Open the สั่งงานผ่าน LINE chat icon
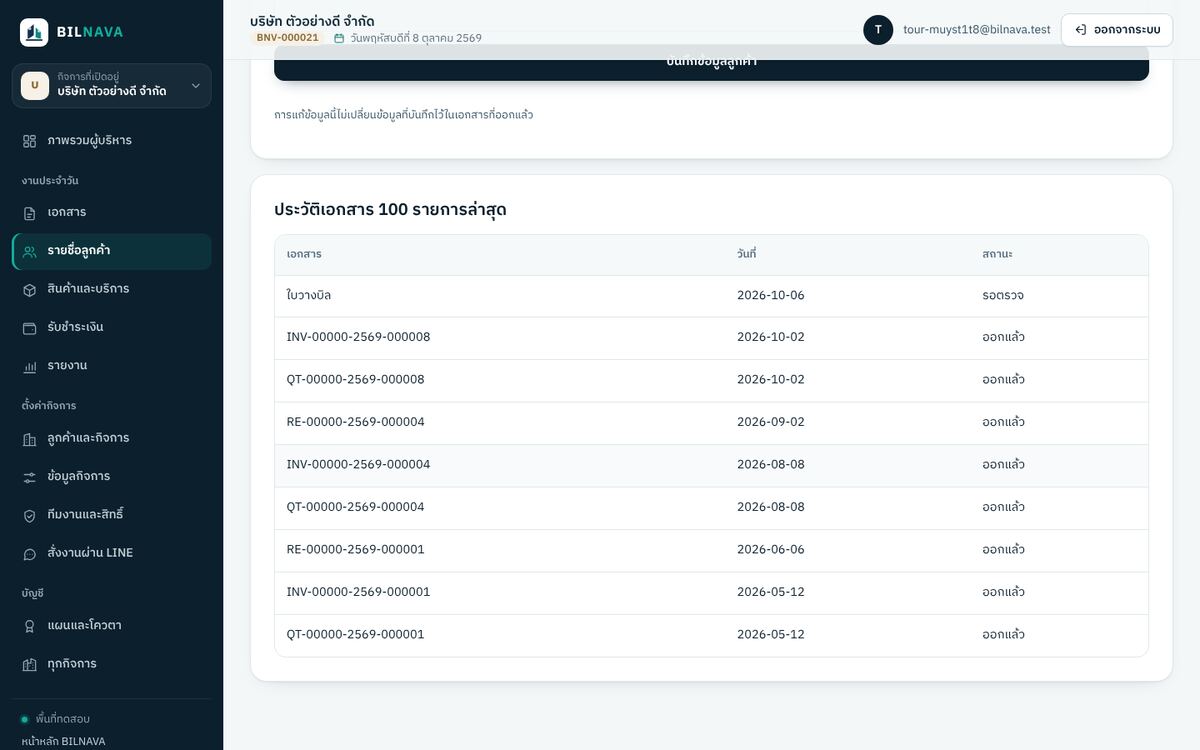 click(x=30, y=553)
